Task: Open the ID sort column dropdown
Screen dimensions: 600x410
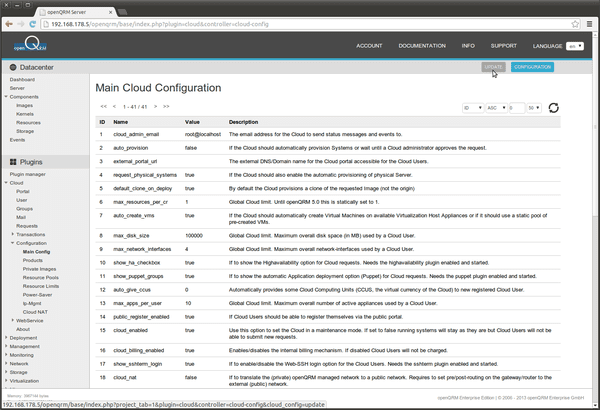Action: (x=473, y=108)
